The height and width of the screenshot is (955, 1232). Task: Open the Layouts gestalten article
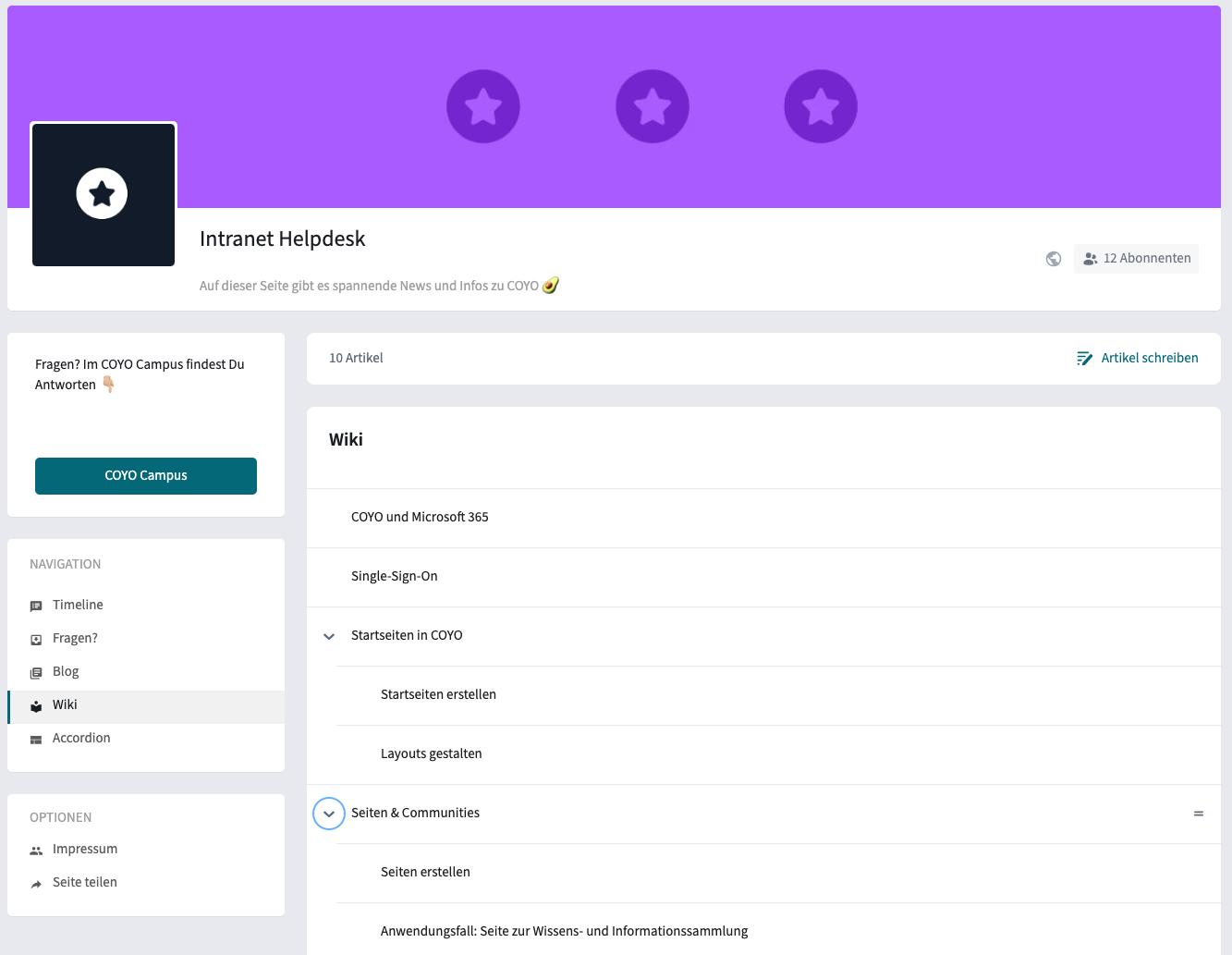pos(431,754)
